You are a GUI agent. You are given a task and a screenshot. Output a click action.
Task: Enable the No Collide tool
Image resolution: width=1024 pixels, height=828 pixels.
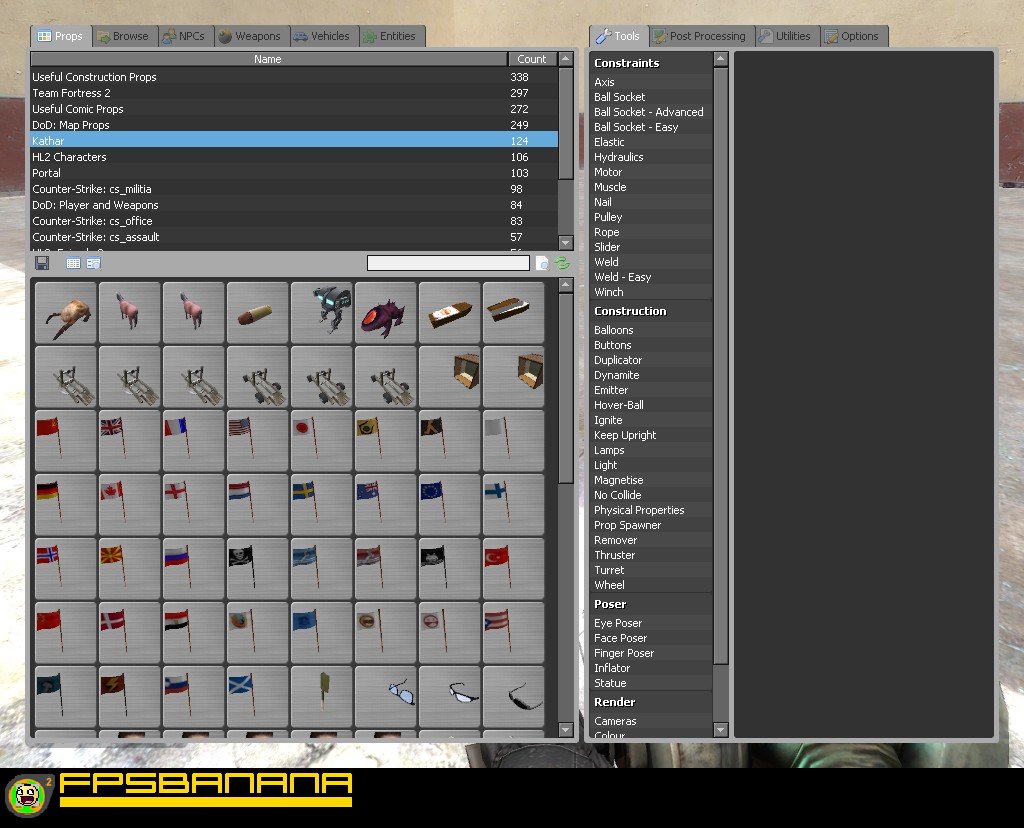617,495
